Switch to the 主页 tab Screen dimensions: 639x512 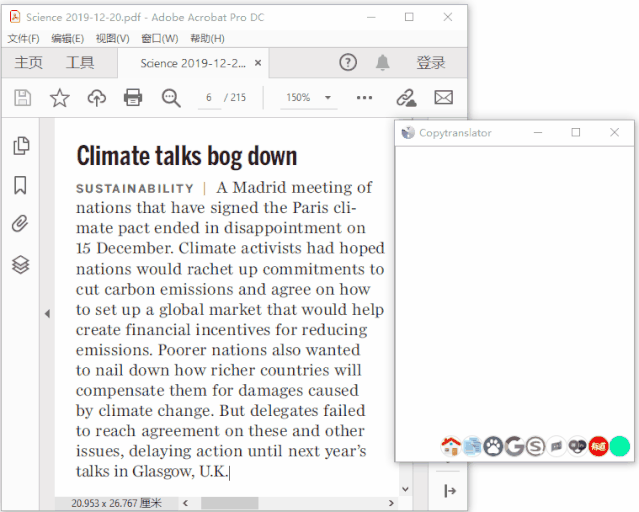pos(29,63)
